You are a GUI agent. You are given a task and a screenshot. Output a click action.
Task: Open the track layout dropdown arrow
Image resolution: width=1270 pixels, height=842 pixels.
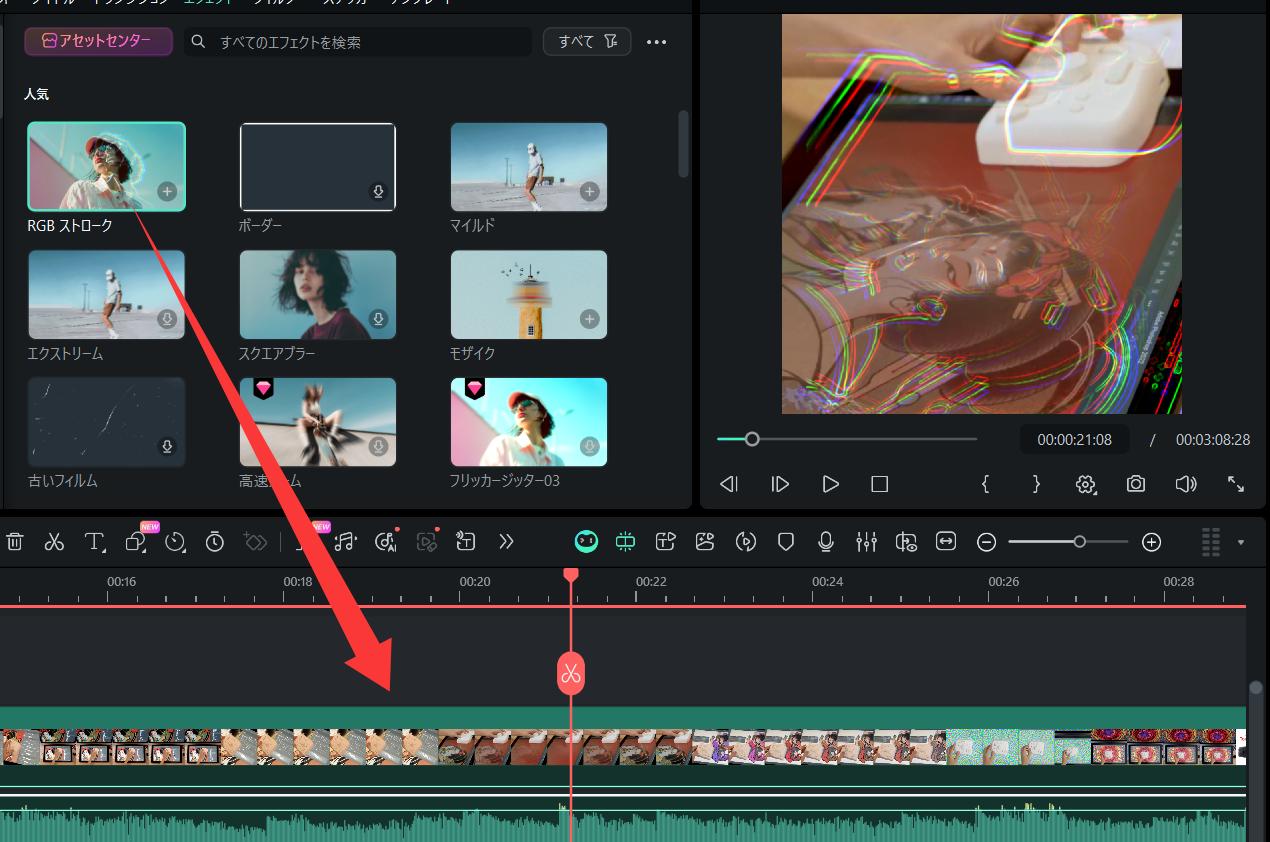[1241, 542]
